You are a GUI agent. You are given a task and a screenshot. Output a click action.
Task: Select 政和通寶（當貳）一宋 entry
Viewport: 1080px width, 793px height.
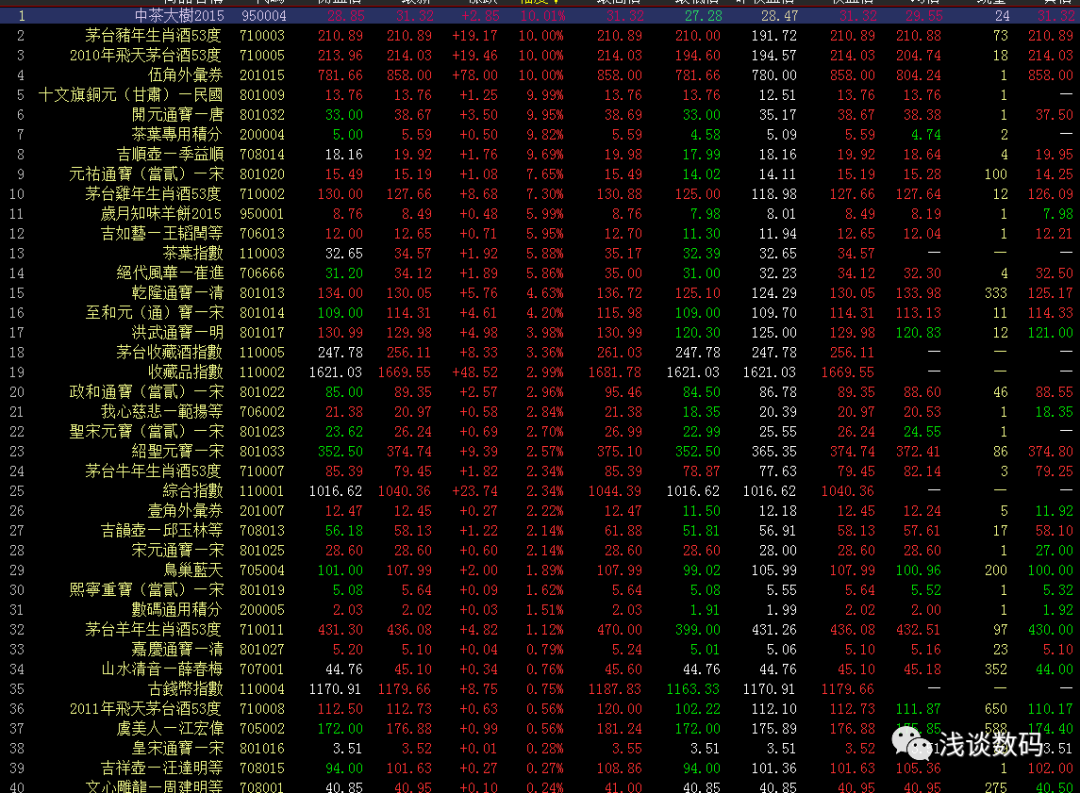pos(147,392)
